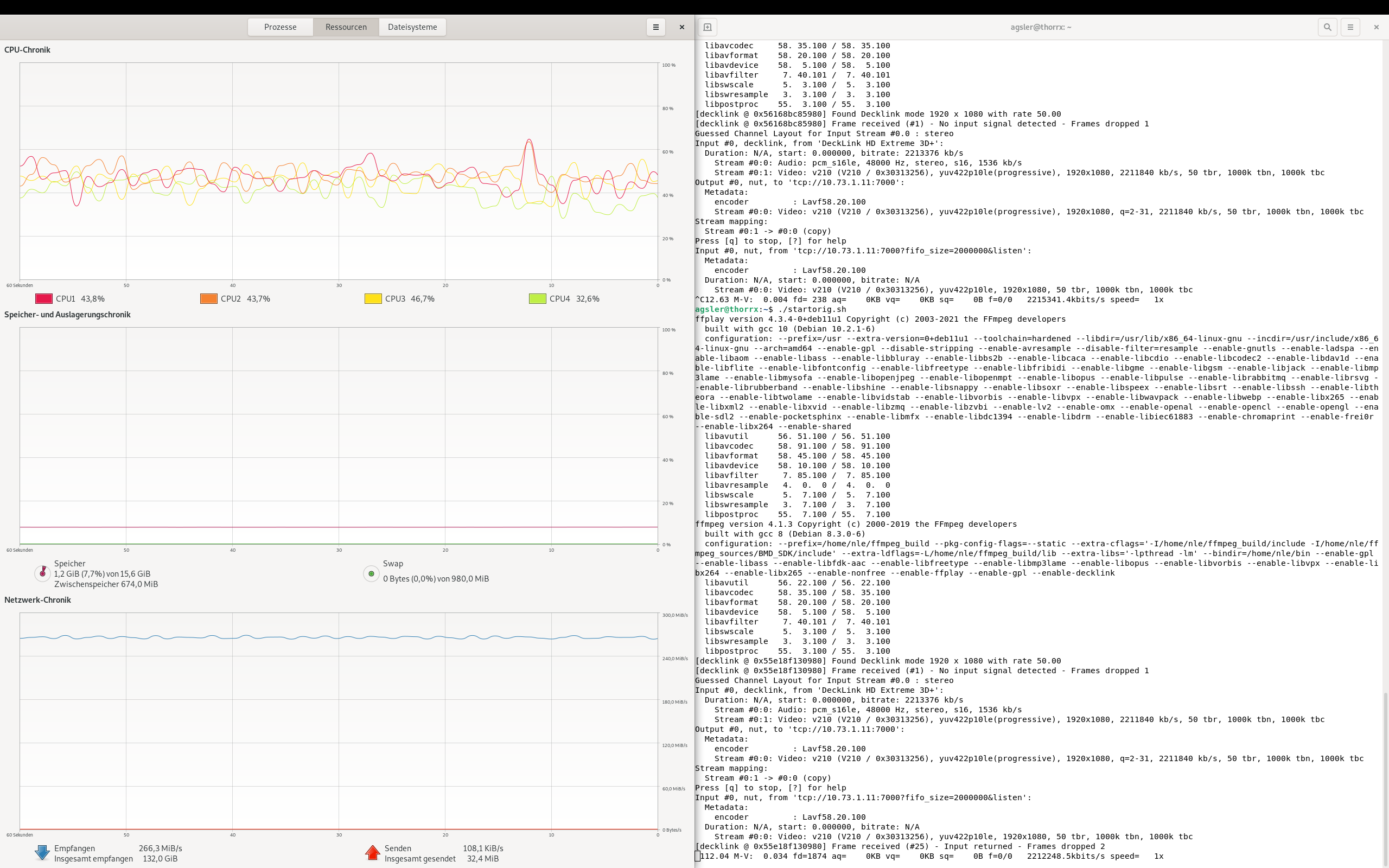Switch to the Prozesse tab
This screenshot has height=868, width=1389.
(280, 27)
